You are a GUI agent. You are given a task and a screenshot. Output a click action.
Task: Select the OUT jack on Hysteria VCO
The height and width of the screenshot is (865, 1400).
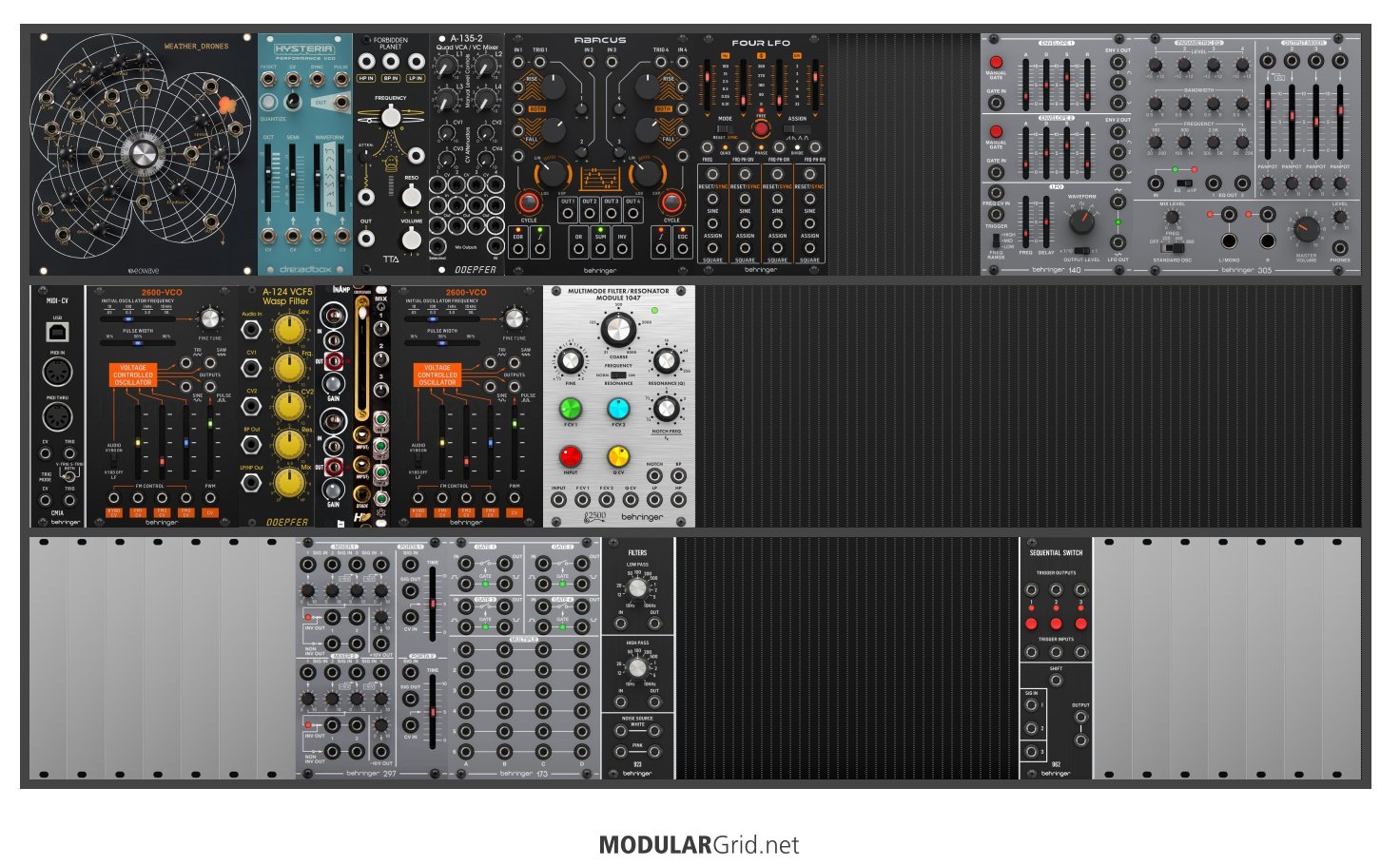click(x=340, y=102)
